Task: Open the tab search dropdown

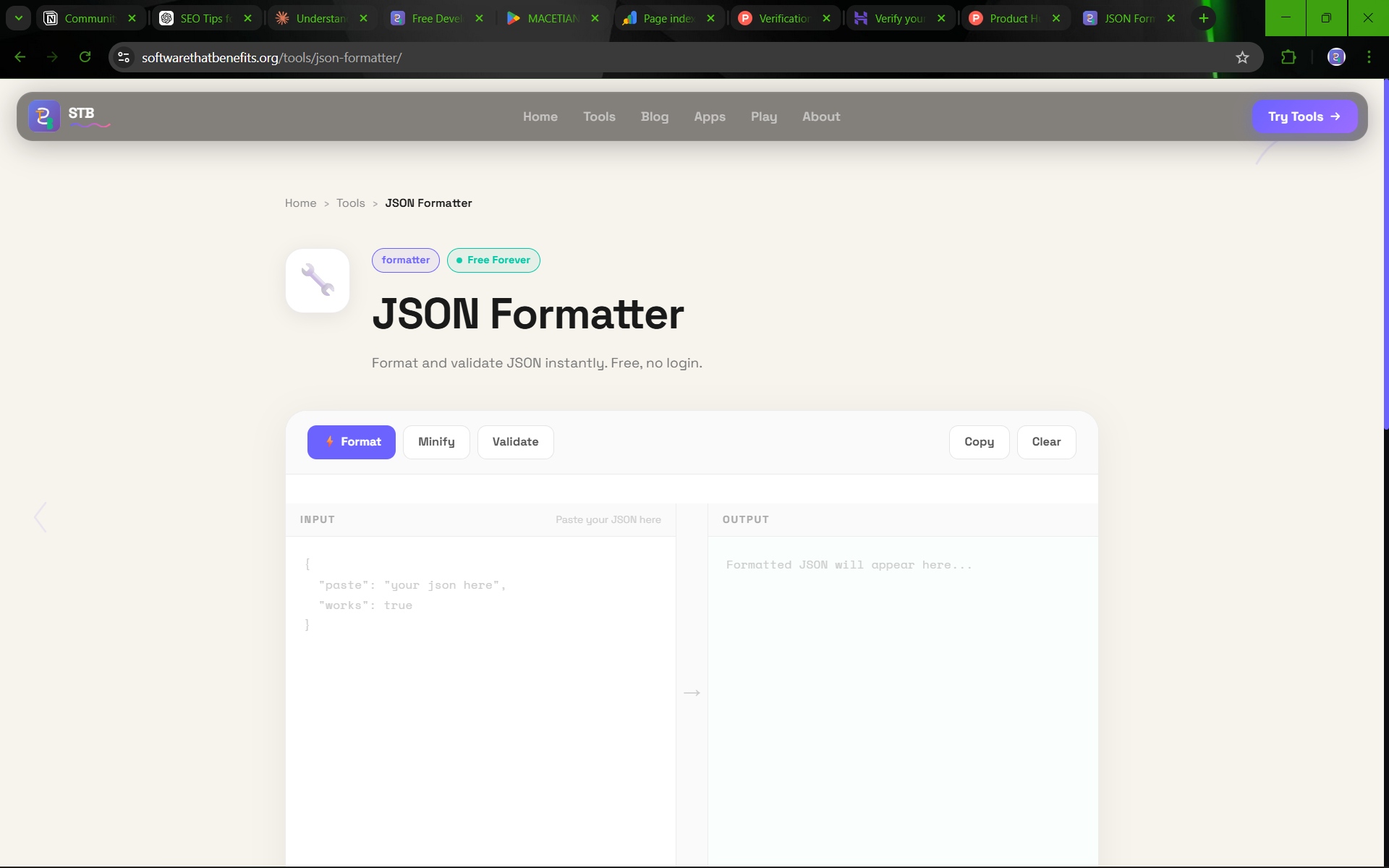Action: pos(18,17)
